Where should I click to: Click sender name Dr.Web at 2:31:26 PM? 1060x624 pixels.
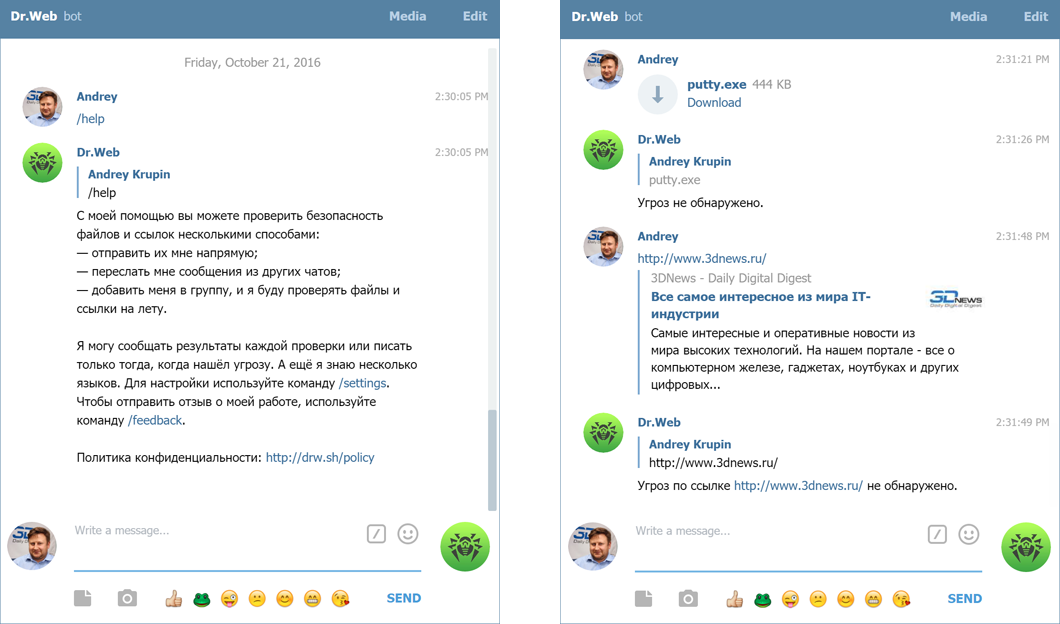click(659, 139)
